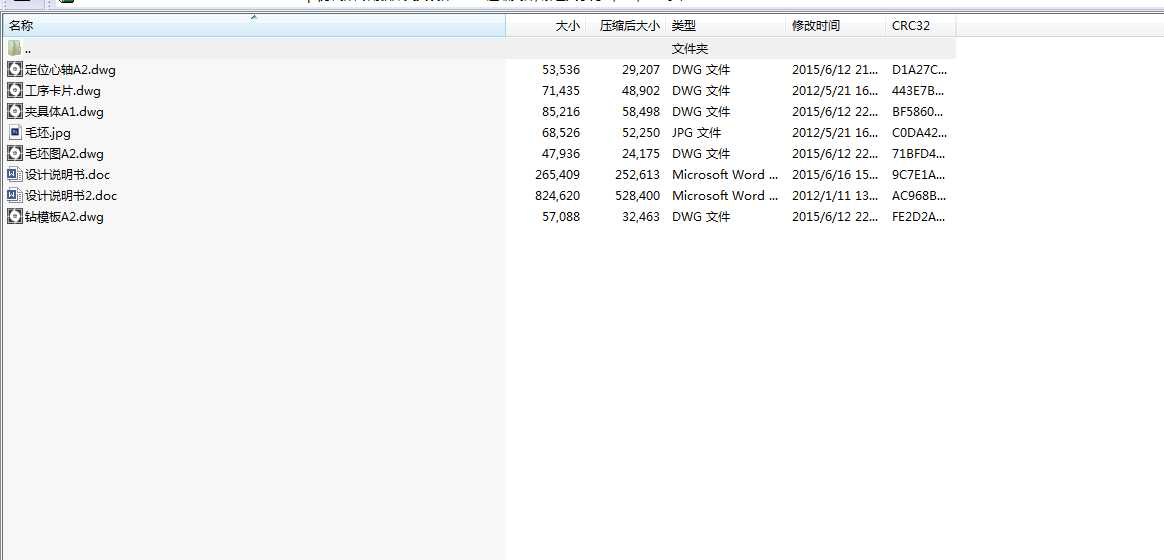This screenshot has height=560, width=1164.
Task: Sort files by the 压缩后大小 column header
Action: pos(625,25)
